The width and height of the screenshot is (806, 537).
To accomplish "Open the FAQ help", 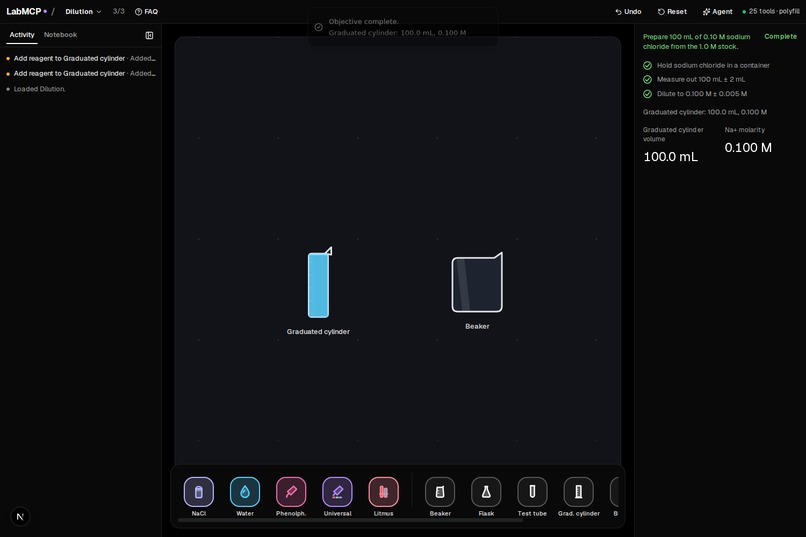I will coord(146,11).
